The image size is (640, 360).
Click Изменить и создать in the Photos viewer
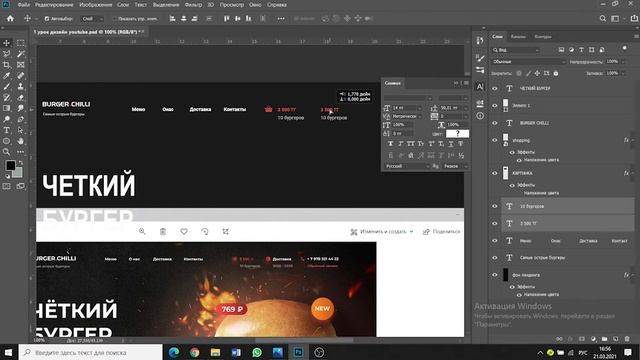(x=382, y=231)
